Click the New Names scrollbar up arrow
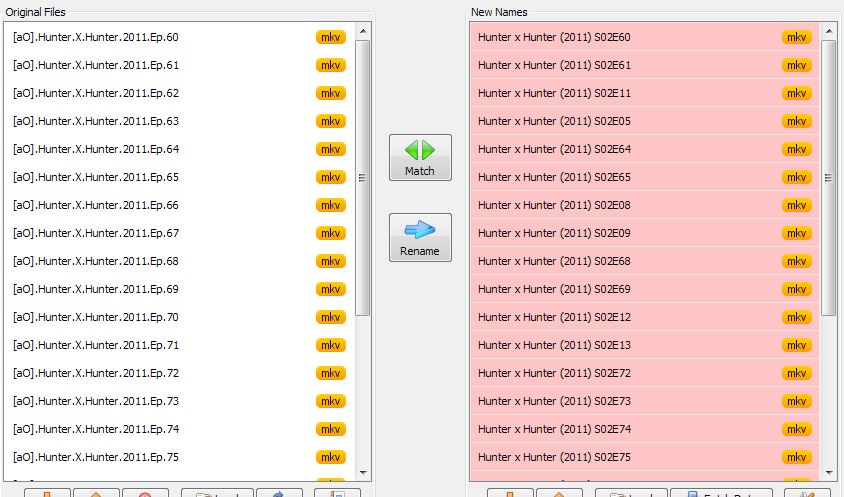Screen dimensions: 844x497 click(x=828, y=31)
